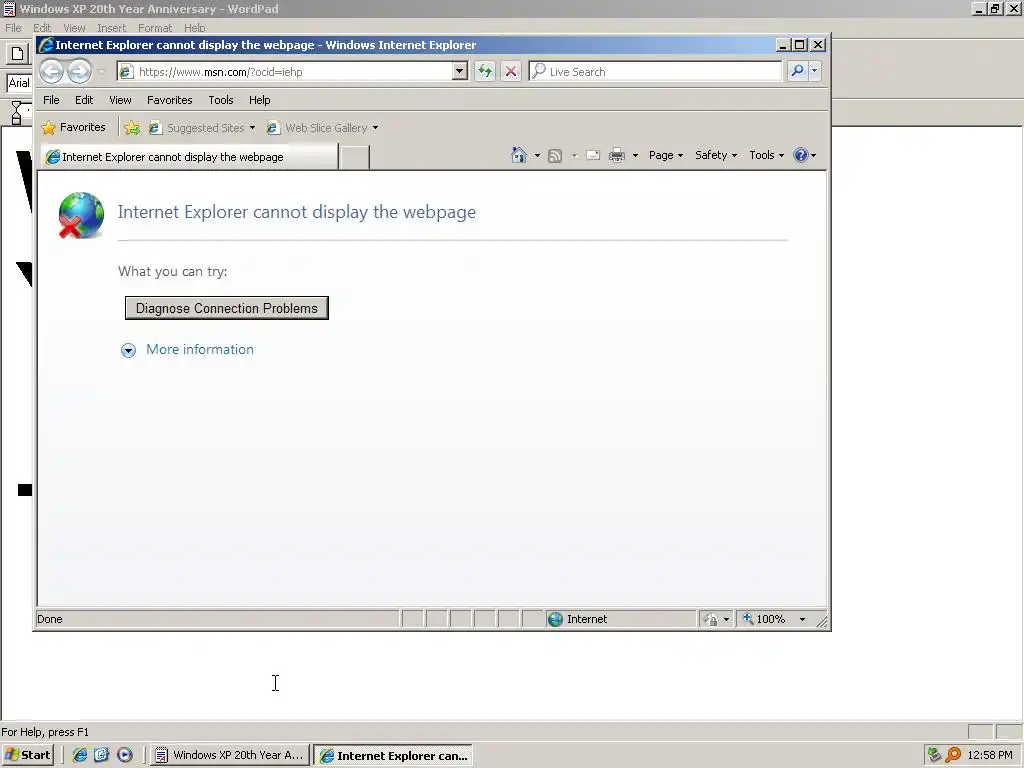Click the Arial font box in WordPad
The width and height of the screenshot is (1024, 768).
pyautogui.click(x=20, y=83)
